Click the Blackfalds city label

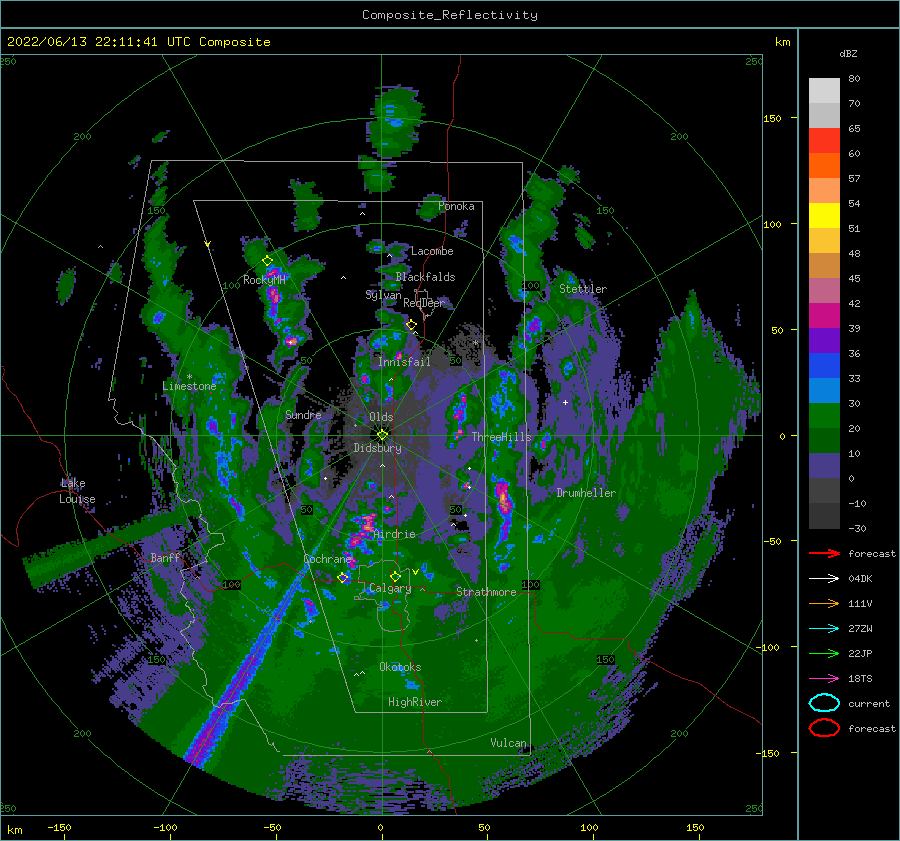[x=425, y=277]
